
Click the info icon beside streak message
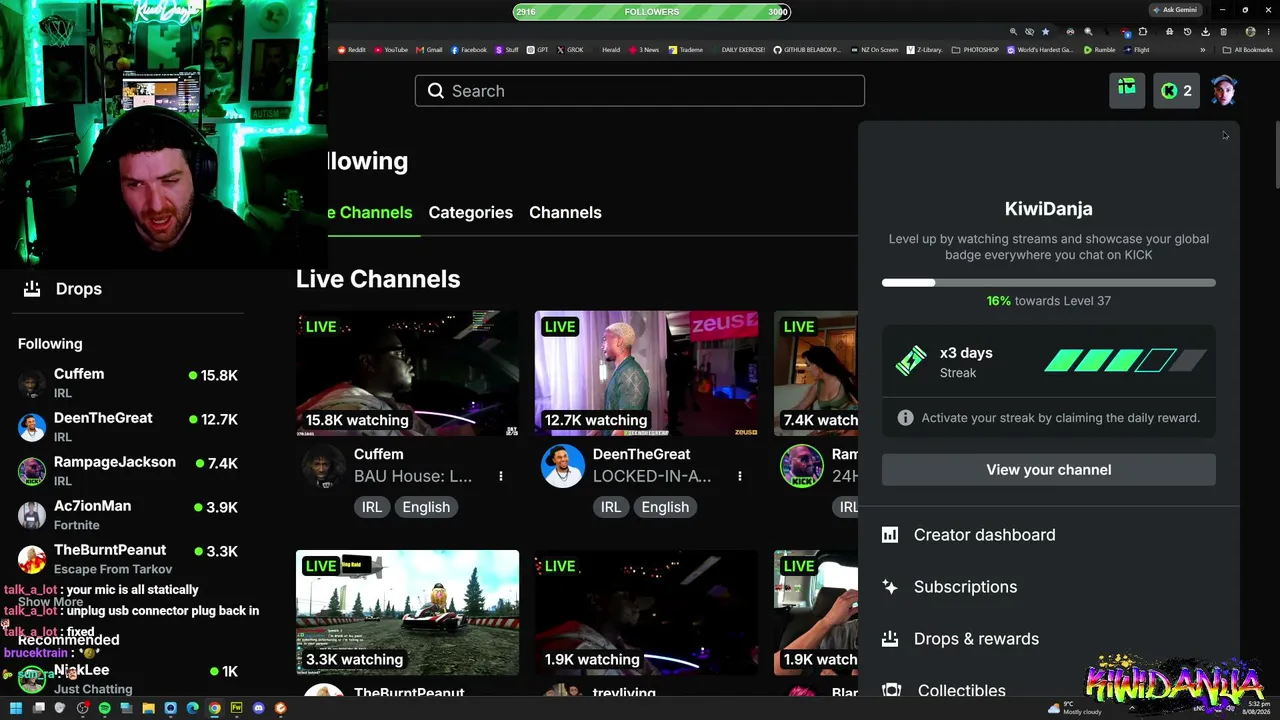(905, 418)
